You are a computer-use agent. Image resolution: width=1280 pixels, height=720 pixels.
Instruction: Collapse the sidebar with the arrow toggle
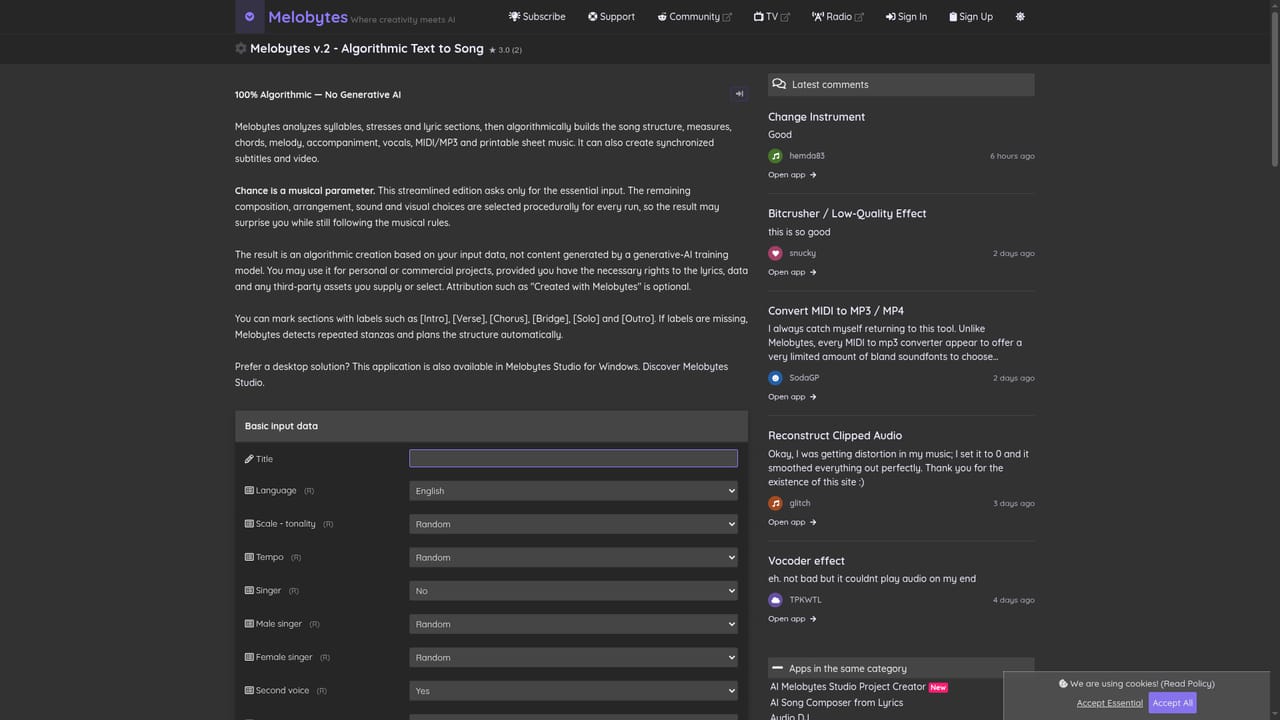pyautogui.click(x=739, y=94)
